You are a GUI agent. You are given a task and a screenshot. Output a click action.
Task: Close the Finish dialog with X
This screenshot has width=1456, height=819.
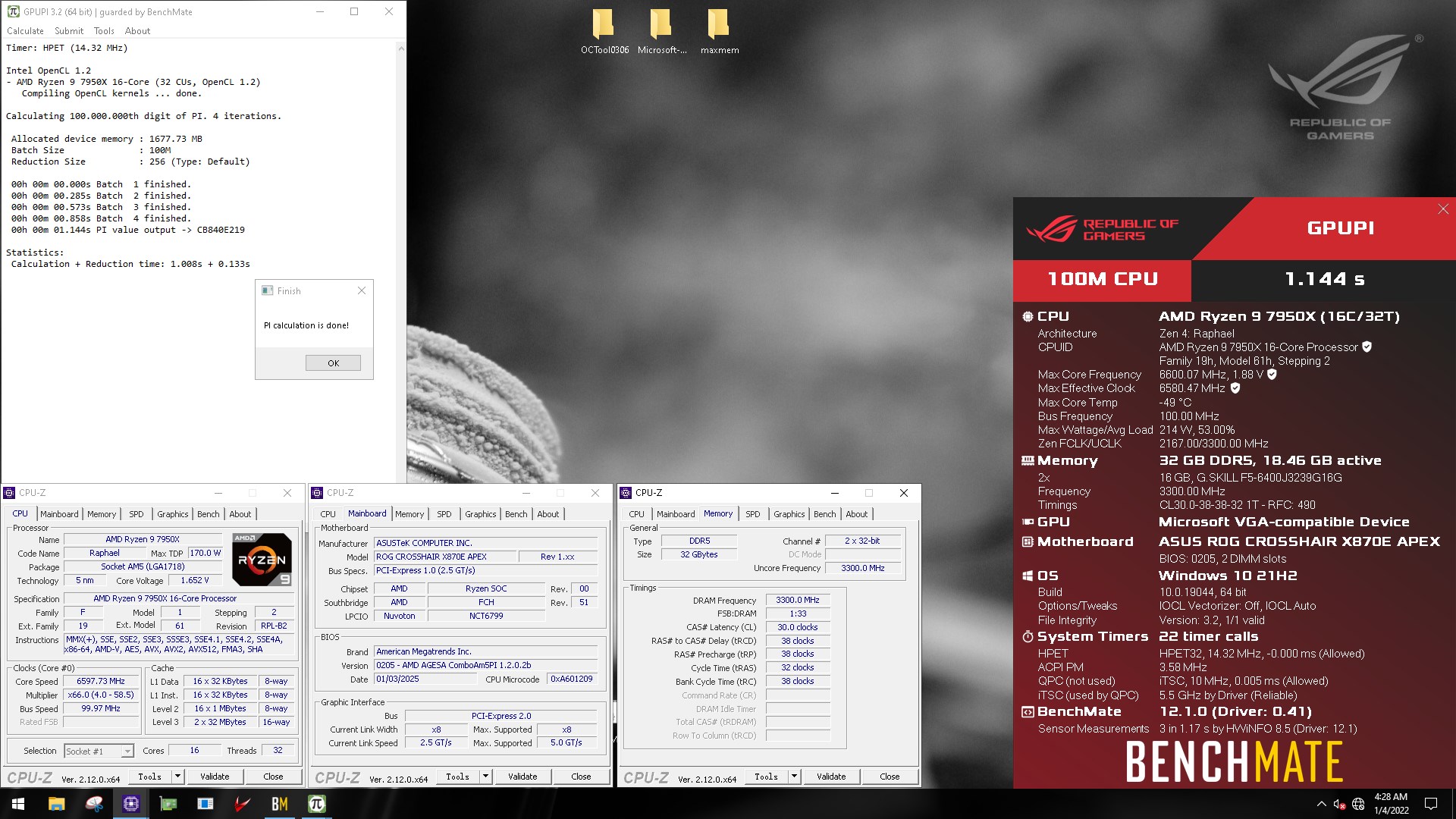(x=362, y=290)
